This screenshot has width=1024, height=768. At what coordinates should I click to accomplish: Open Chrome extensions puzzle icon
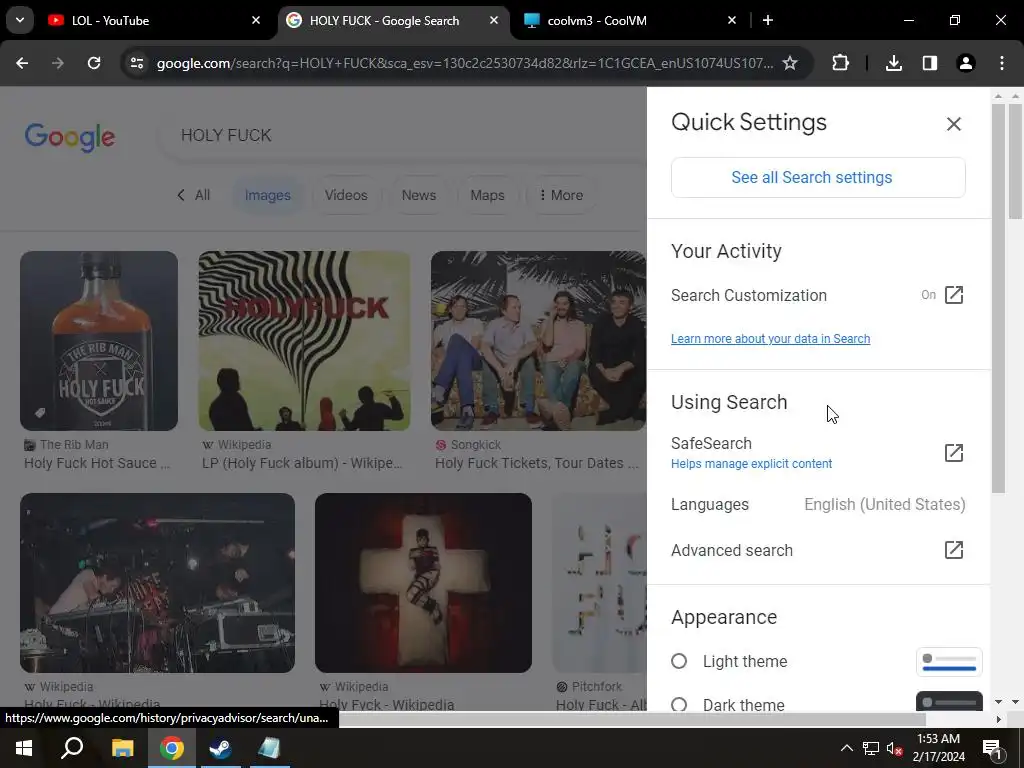coord(840,63)
